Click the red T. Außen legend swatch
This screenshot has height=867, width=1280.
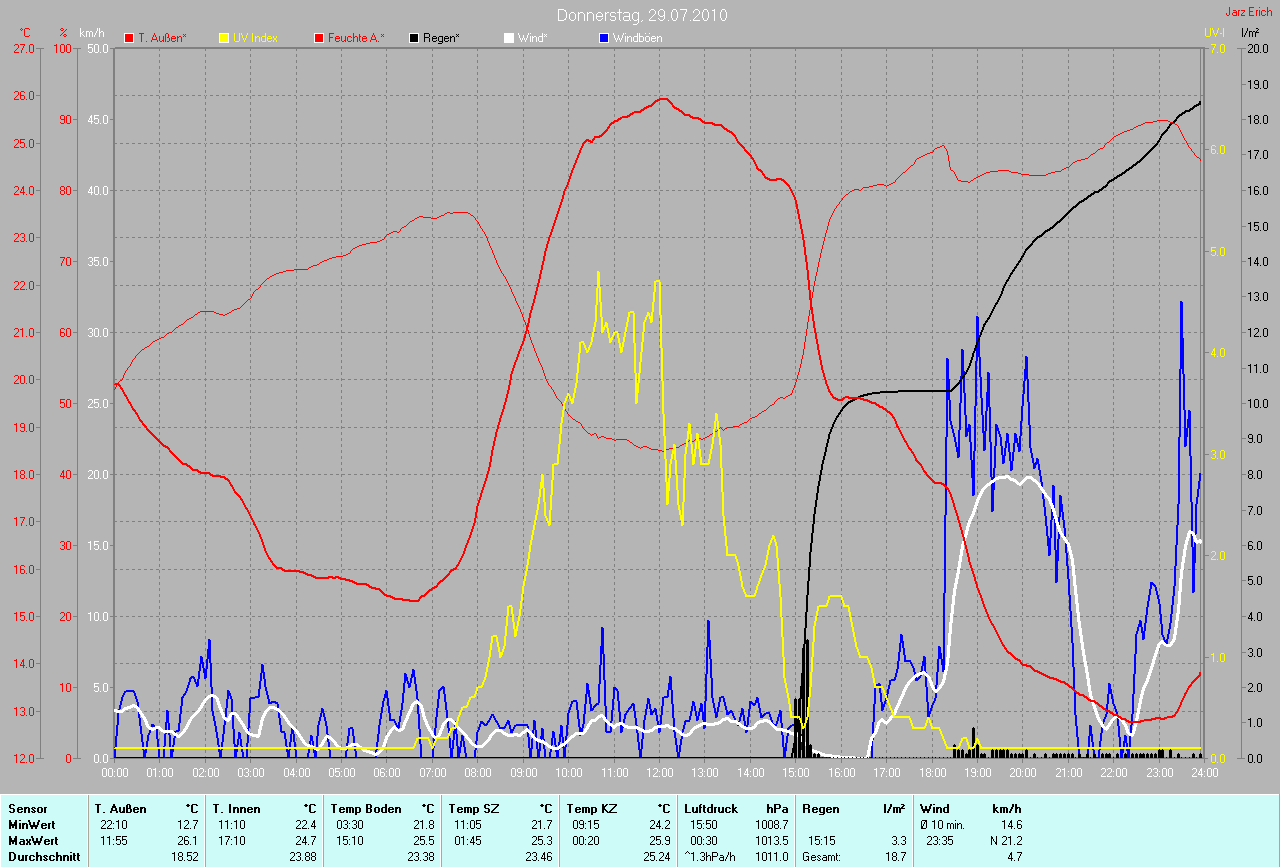(x=129, y=38)
